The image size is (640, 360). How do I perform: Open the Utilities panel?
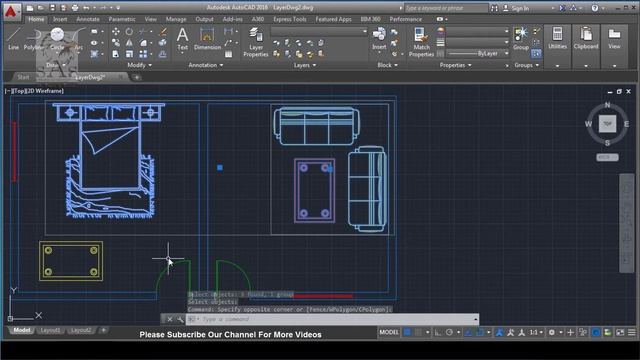[x=558, y=38]
